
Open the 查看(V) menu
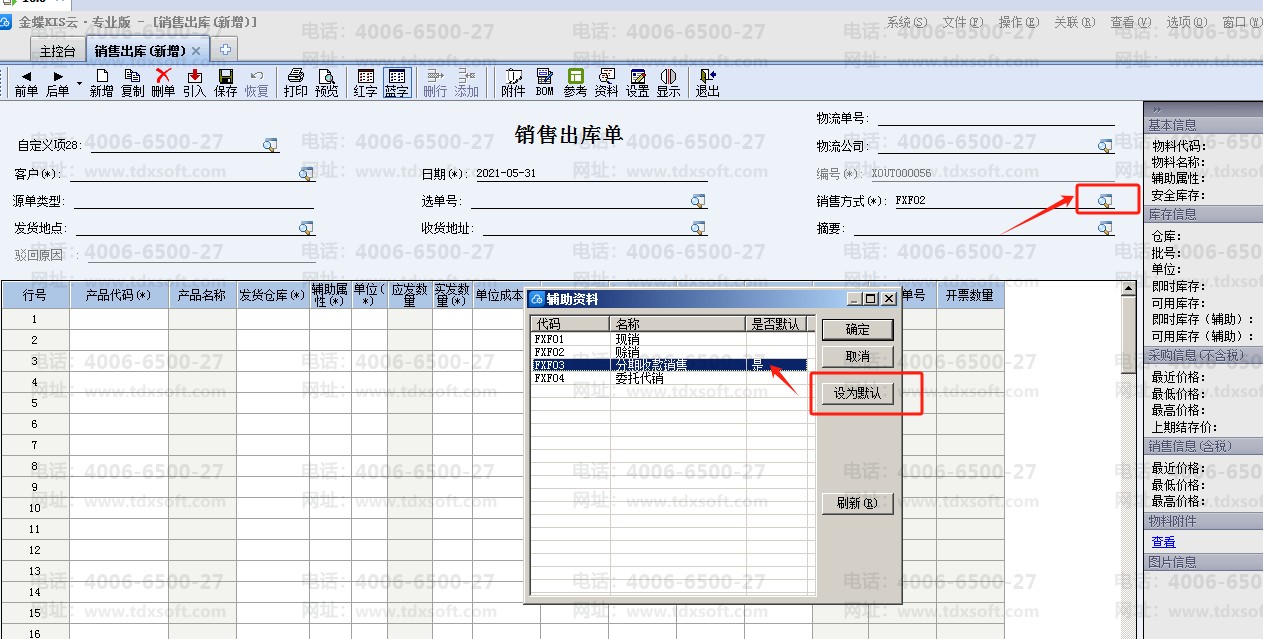[x=1131, y=22]
